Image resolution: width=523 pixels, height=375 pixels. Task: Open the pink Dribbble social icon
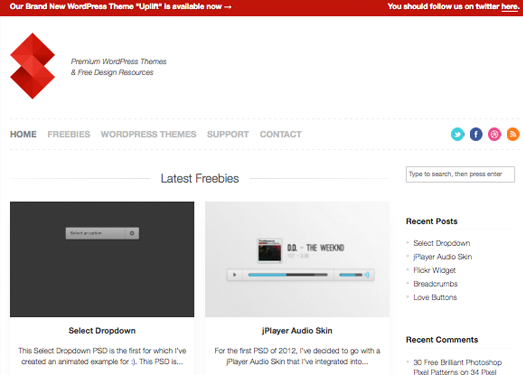(494, 134)
